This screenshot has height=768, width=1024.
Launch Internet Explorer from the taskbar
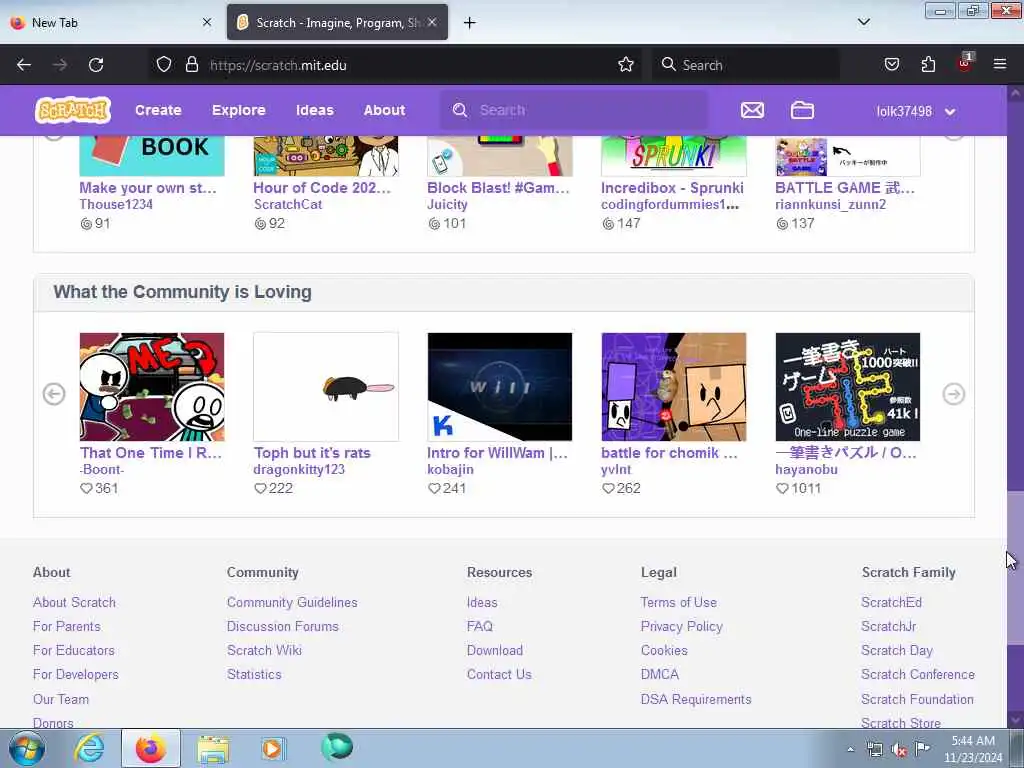coord(89,748)
